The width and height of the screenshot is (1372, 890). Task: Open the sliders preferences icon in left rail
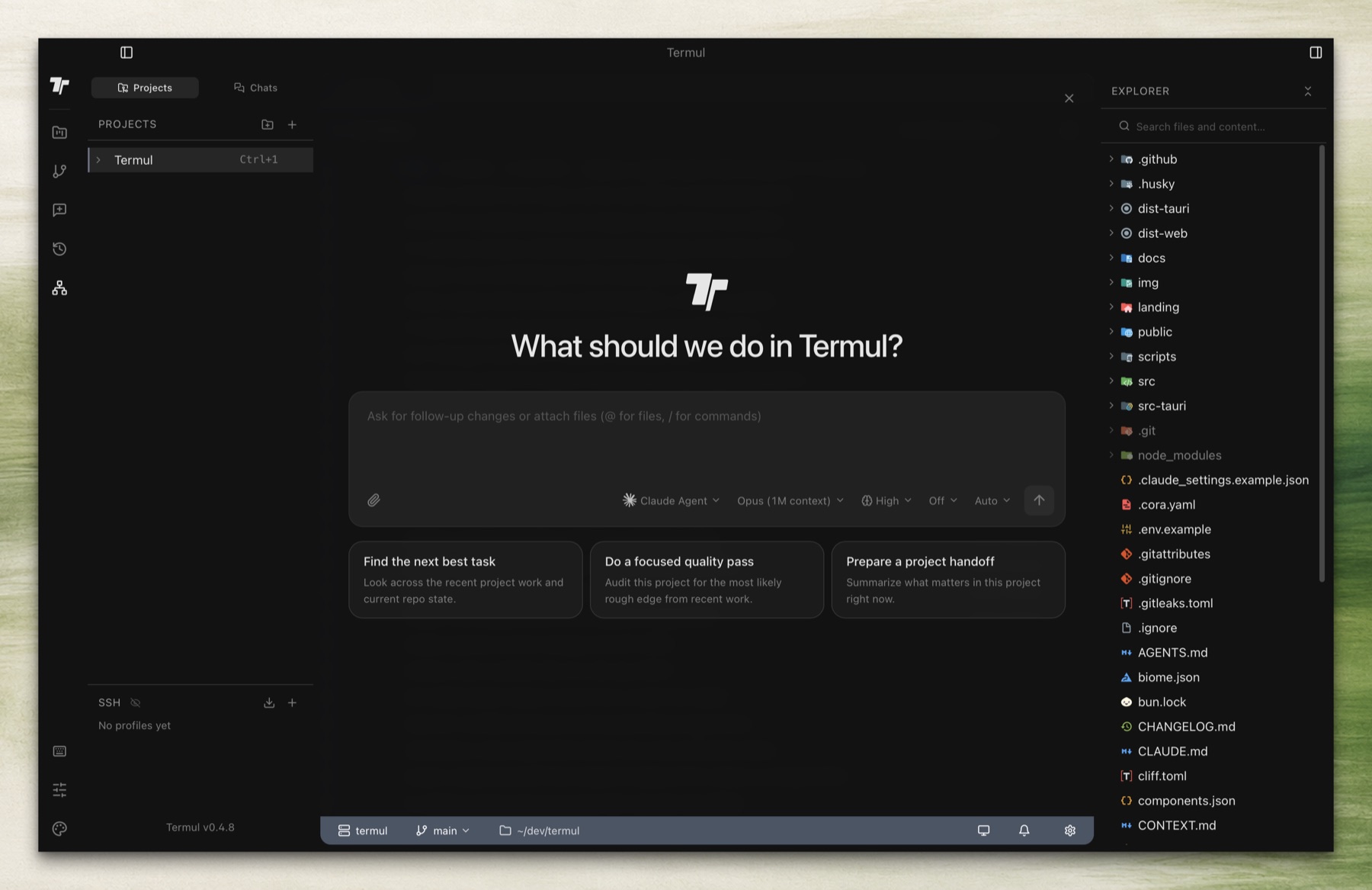coord(59,790)
